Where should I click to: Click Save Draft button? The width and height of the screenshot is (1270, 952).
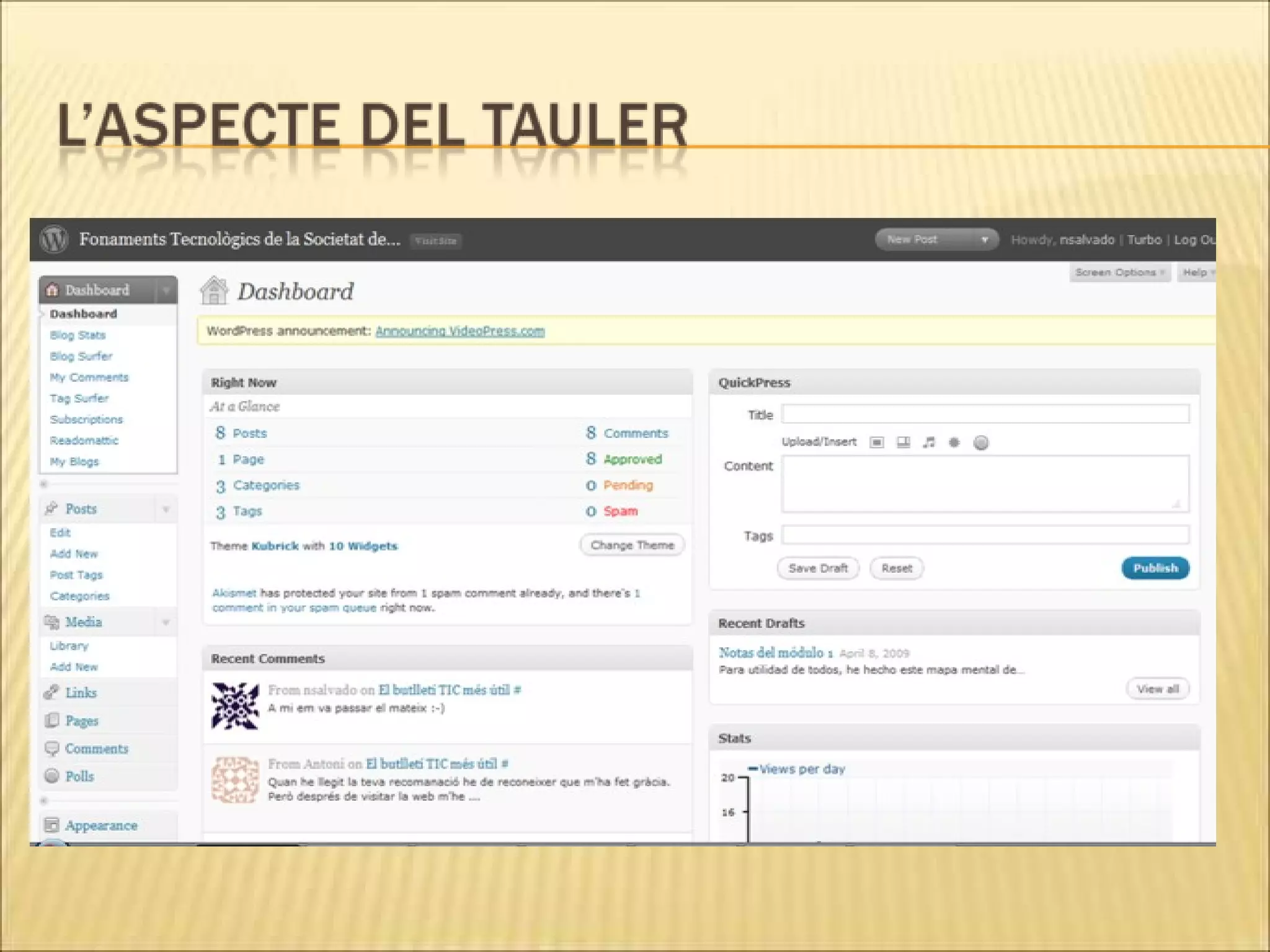click(817, 568)
